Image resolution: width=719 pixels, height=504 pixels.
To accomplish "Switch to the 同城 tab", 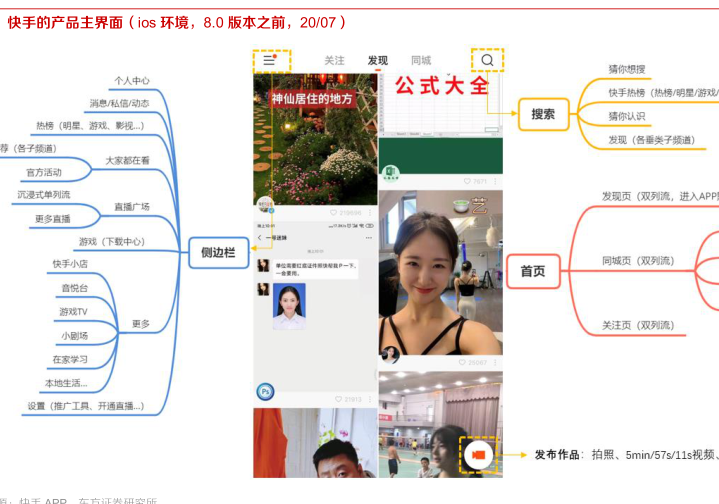I will (x=421, y=61).
